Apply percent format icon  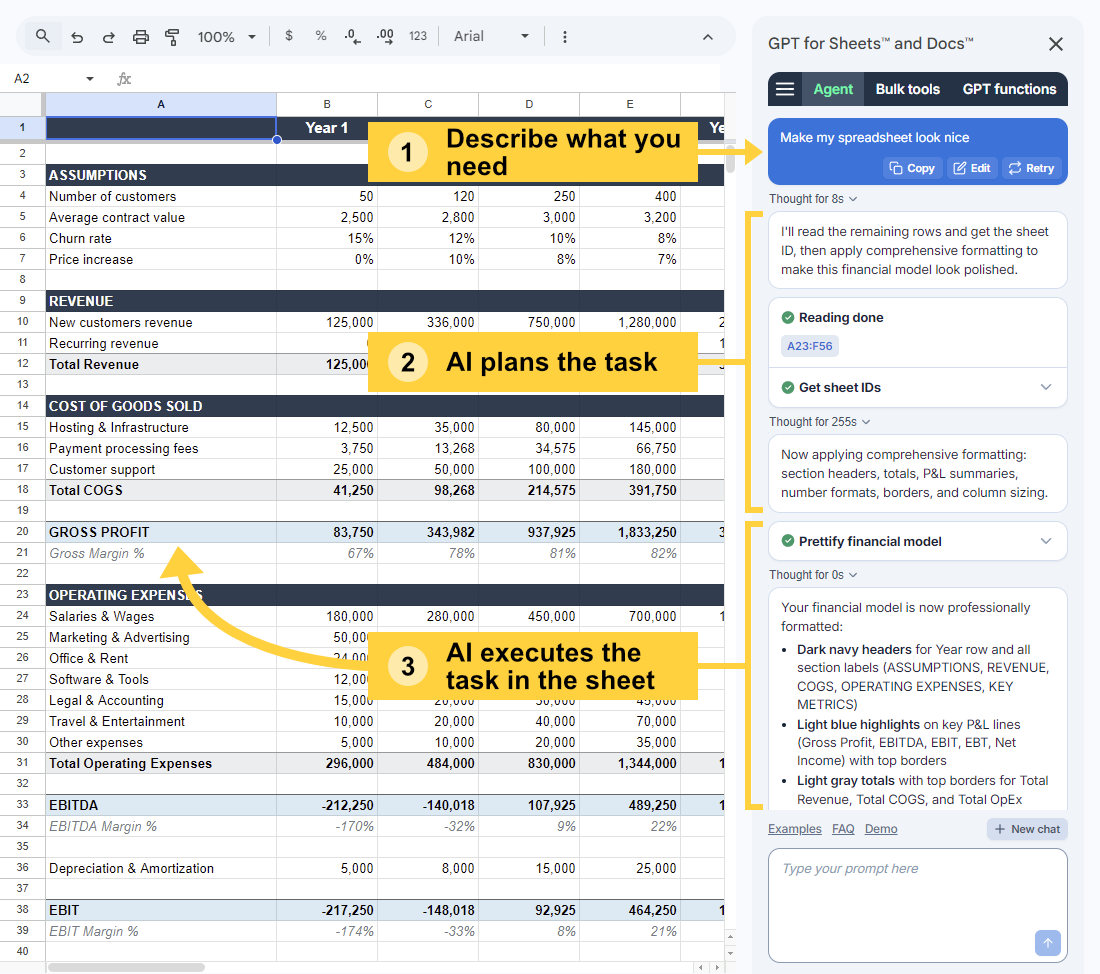(x=320, y=36)
